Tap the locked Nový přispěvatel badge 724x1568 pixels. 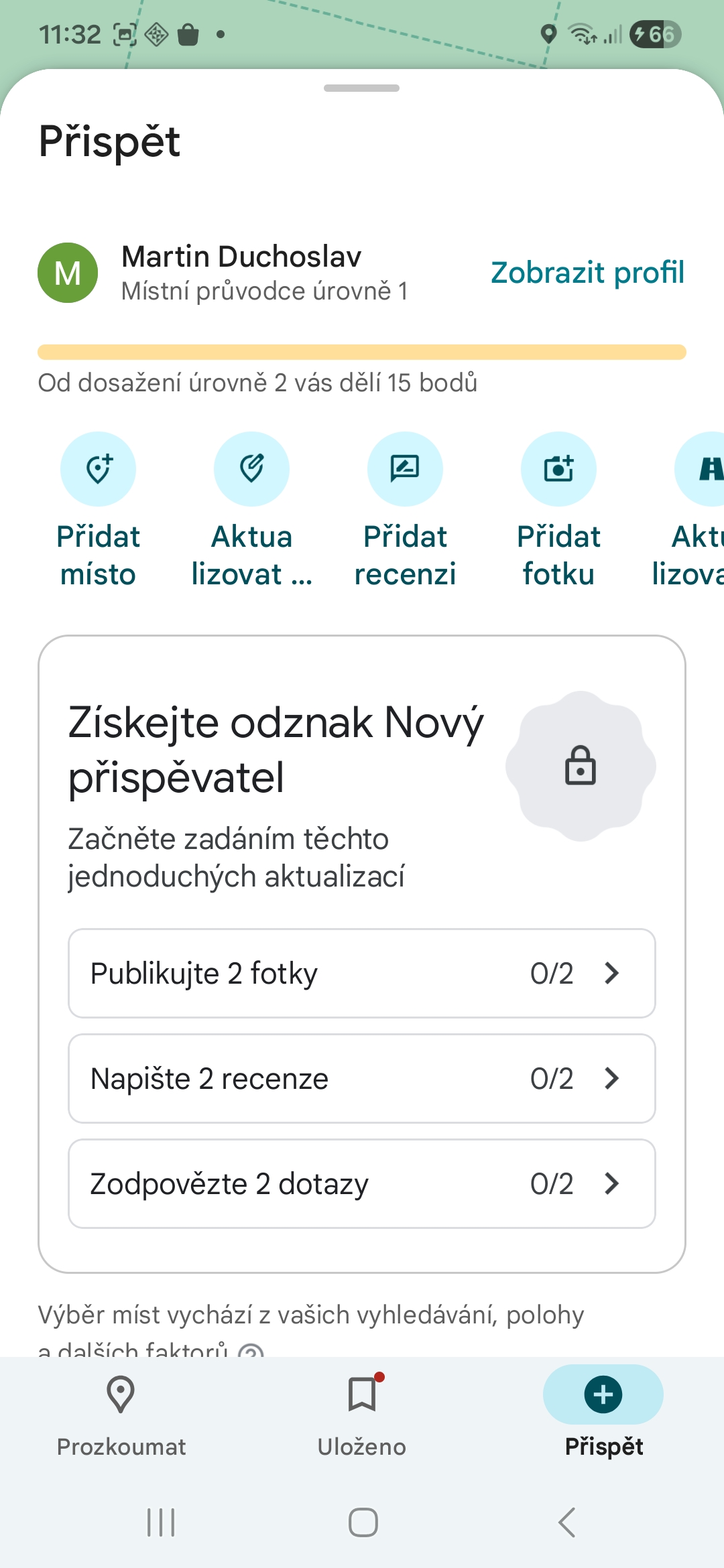pos(581,766)
